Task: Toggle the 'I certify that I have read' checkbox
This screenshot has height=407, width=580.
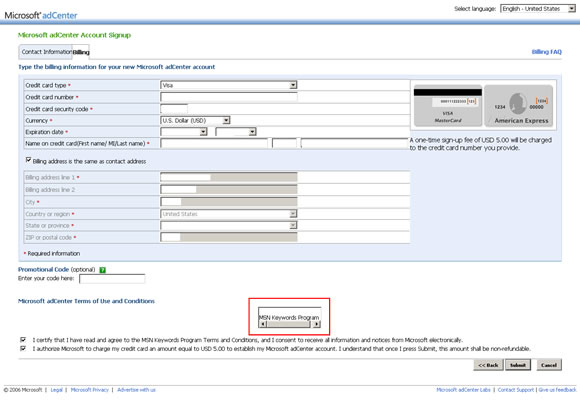Action: [x=23, y=339]
